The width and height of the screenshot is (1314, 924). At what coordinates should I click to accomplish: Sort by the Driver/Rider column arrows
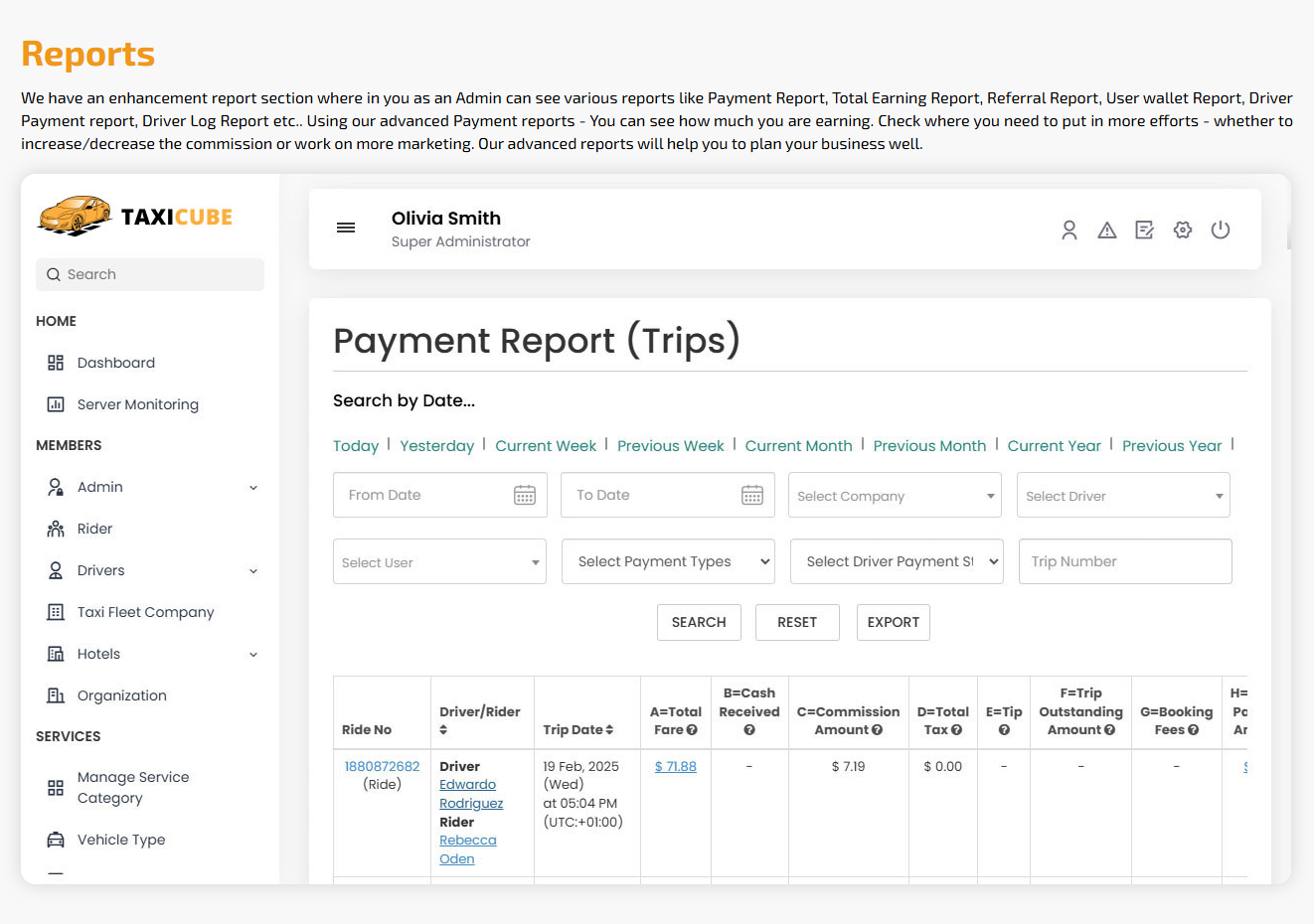(x=443, y=730)
